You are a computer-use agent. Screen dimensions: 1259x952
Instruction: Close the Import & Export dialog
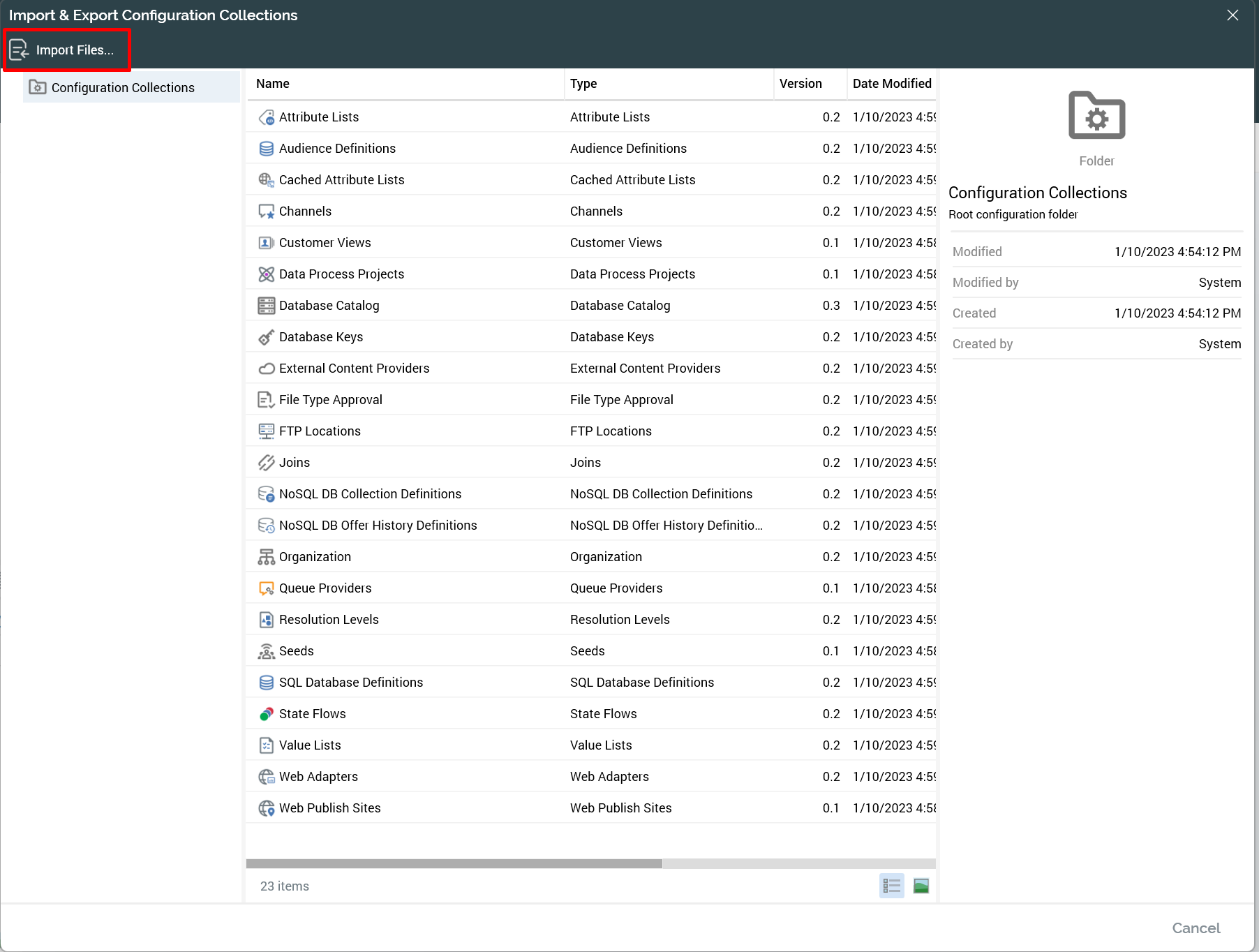pyautogui.click(x=1232, y=15)
